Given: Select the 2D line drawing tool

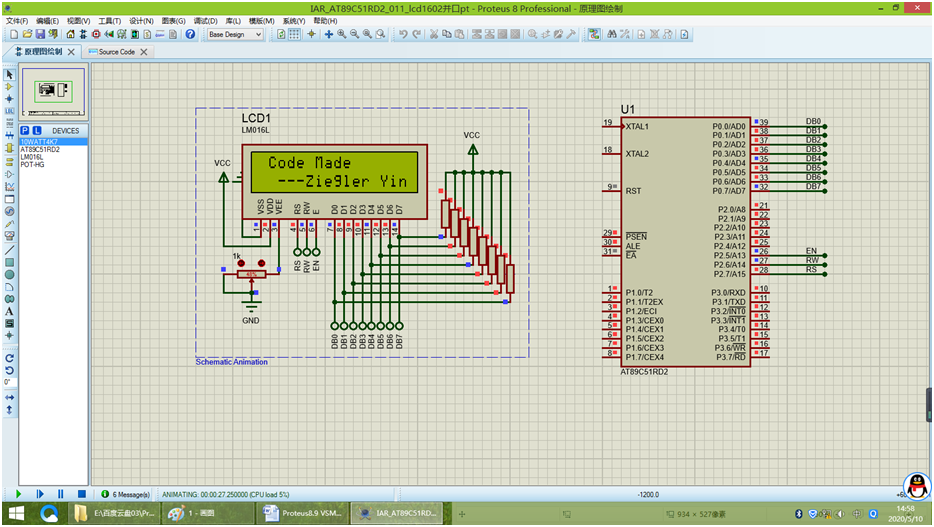Looking at the screenshot, I should 10,250.
